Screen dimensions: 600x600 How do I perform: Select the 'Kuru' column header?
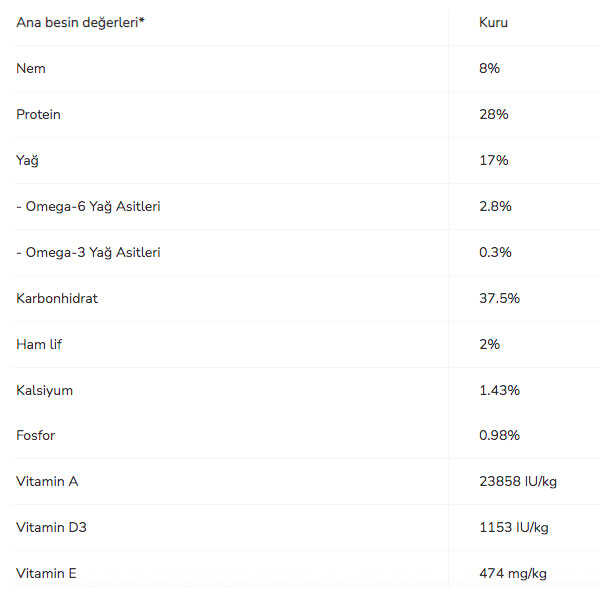[494, 22]
